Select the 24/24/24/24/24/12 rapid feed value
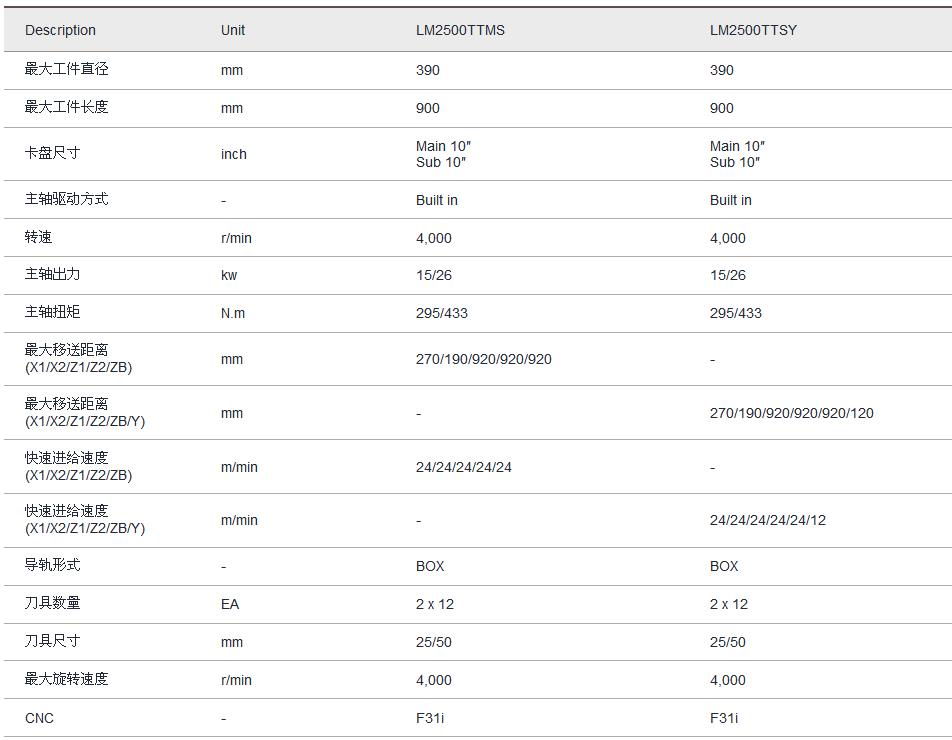This screenshot has height=740, width=952. [767, 520]
